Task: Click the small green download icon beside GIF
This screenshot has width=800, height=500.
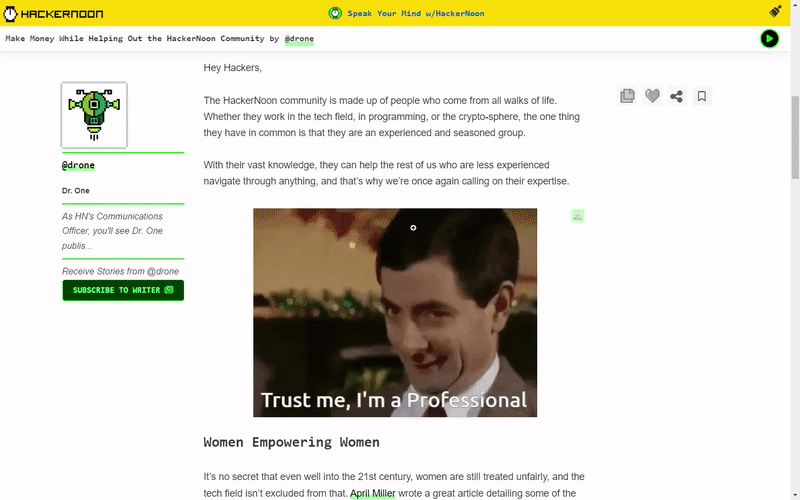Action: [577, 216]
